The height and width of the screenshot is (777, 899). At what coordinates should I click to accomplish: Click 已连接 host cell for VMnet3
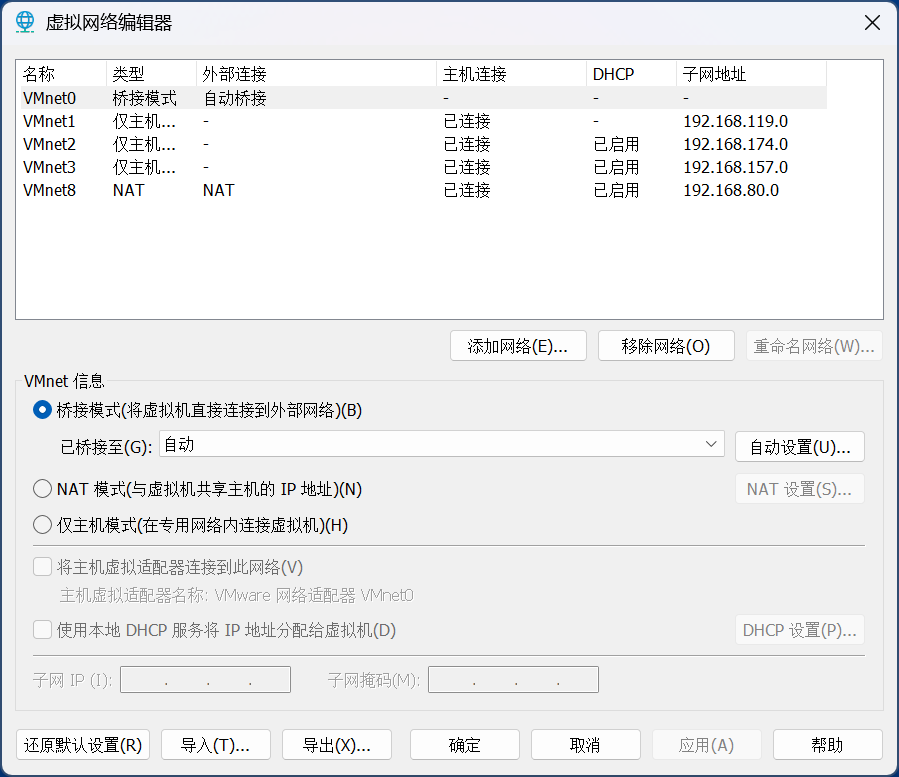(467, 167)
